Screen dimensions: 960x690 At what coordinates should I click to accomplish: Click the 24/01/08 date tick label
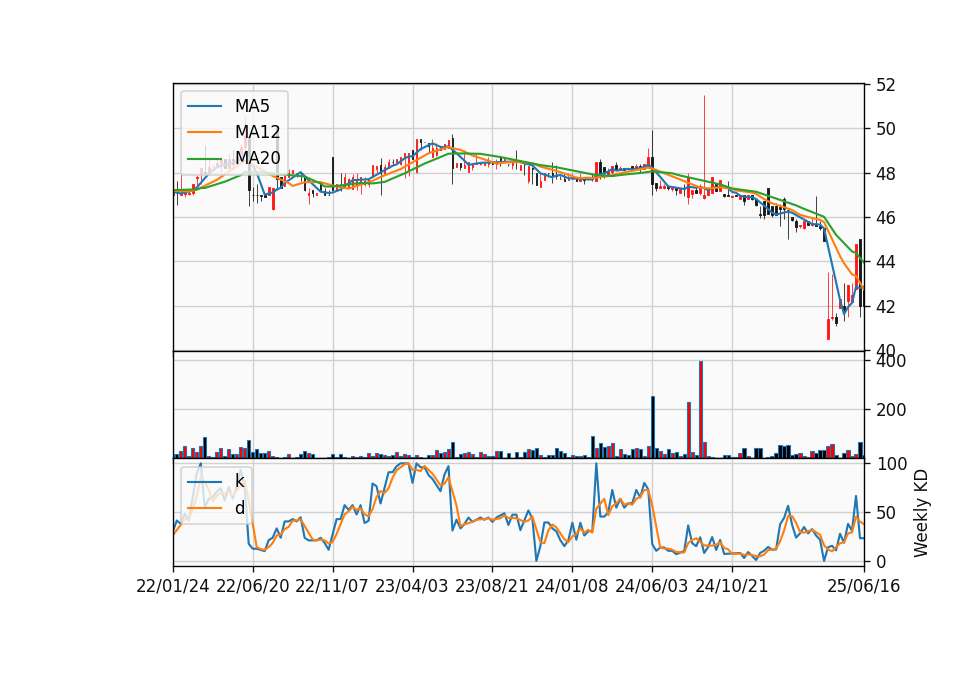point(572,586)
